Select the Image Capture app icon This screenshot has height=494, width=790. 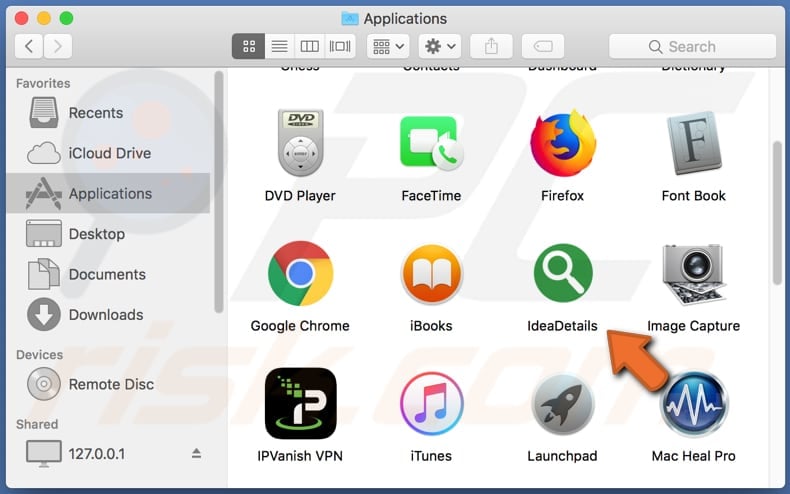694,274
